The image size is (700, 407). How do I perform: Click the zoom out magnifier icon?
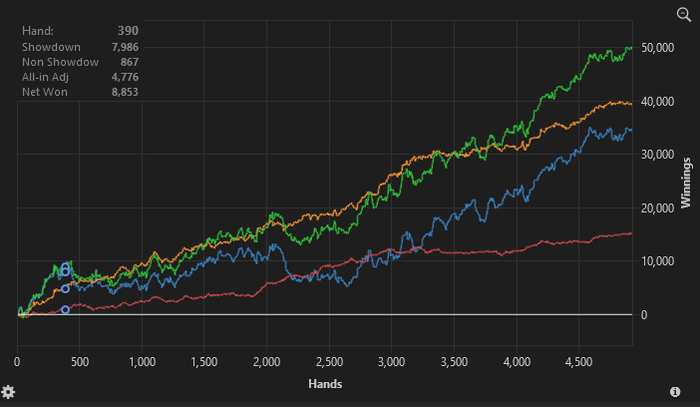point(683,15)
